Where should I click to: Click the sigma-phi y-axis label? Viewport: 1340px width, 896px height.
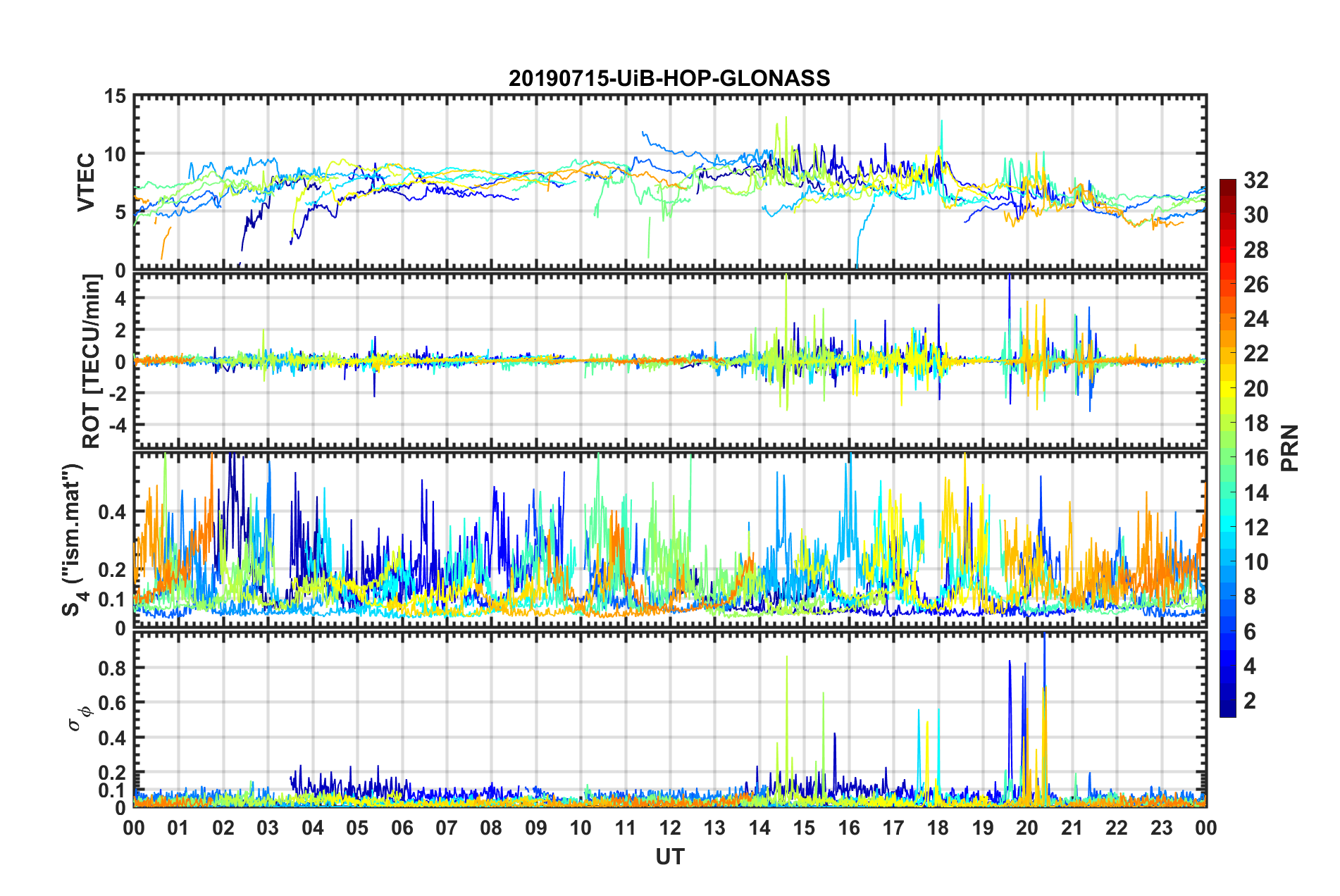pyautogui.click(x=80, y=718)
